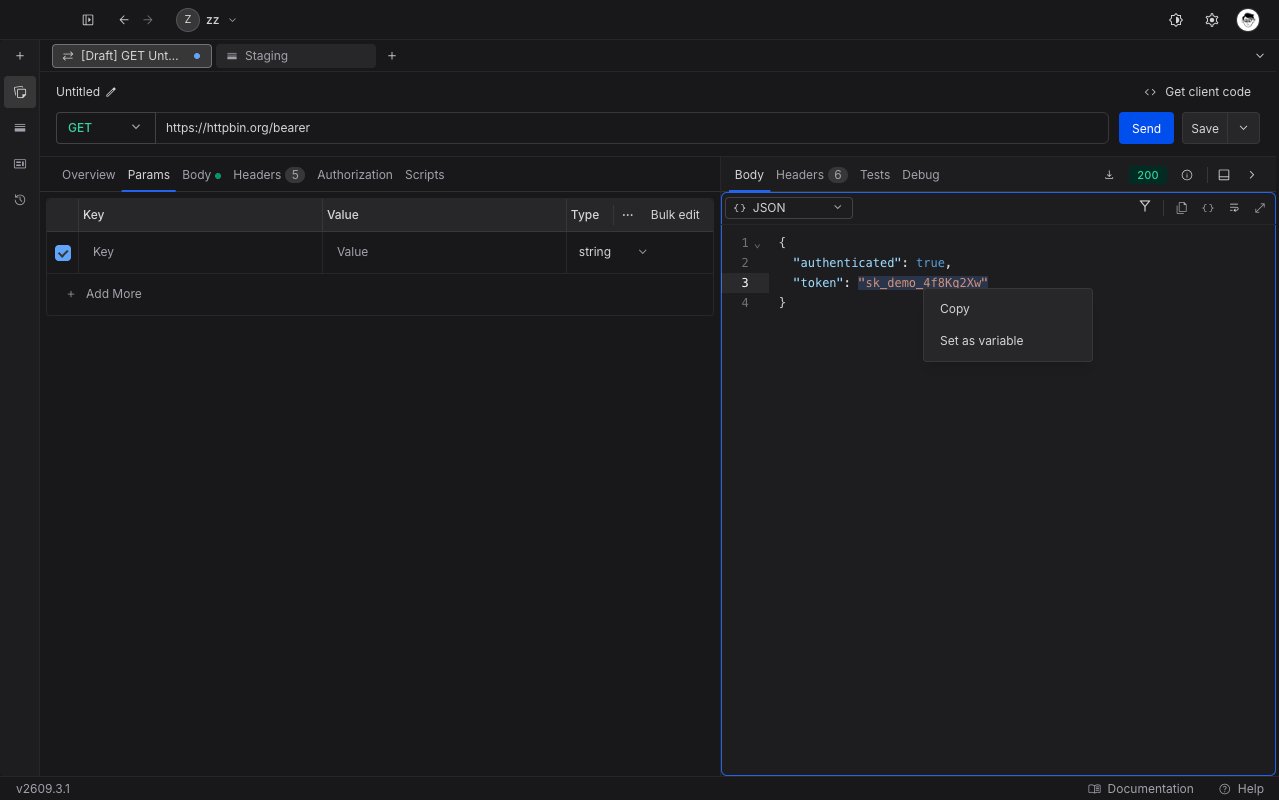Click Bulk edit in params table
The image size is (1279, 800).
coord(675,215)
